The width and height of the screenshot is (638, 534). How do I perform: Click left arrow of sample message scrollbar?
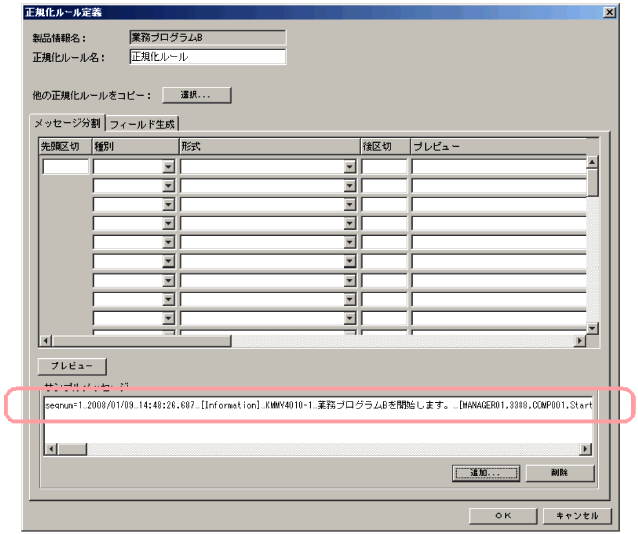[x=50, y=448]
